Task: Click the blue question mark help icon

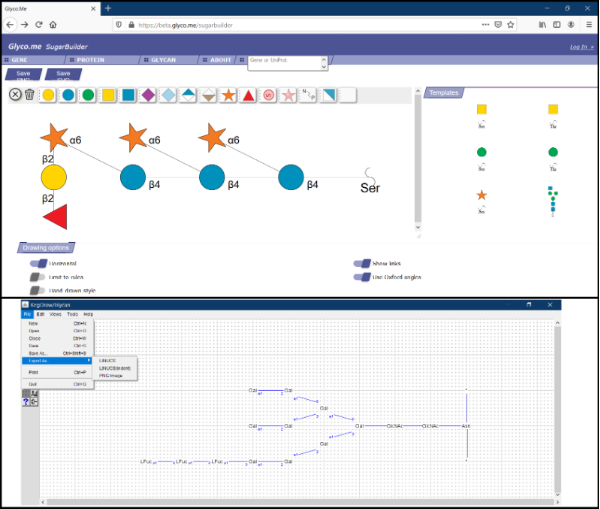Action: pos(25,402)
